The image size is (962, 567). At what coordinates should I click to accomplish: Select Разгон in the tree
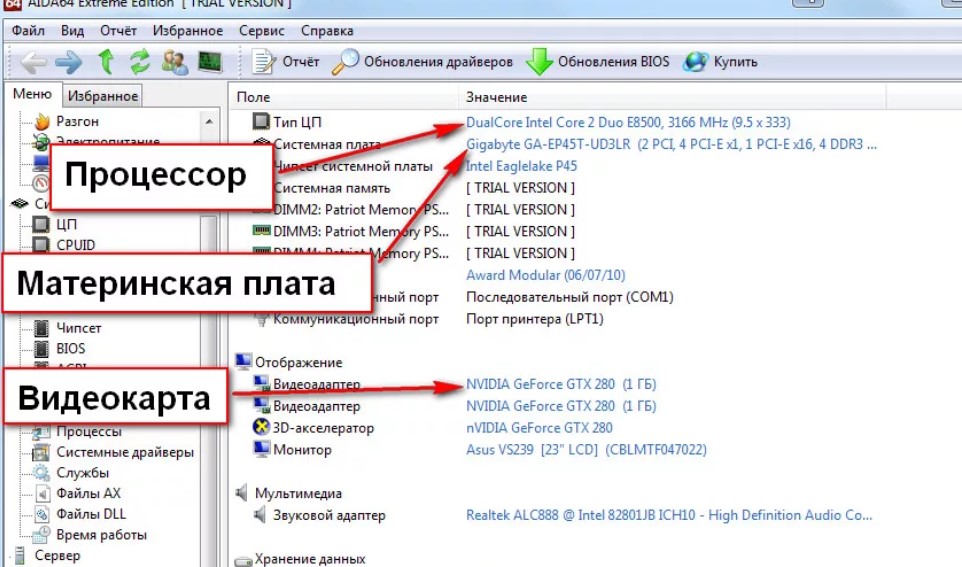point(77,122)
